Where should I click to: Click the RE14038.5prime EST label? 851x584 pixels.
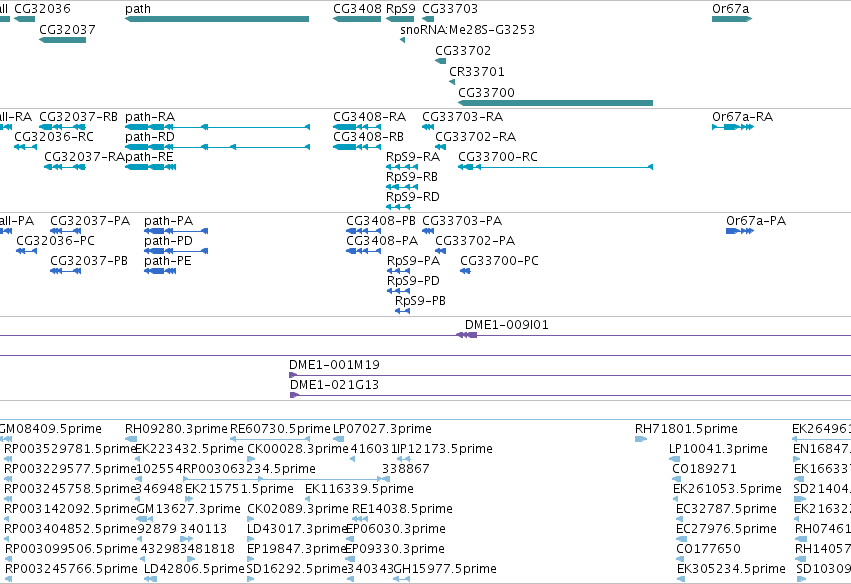[402, 509]
